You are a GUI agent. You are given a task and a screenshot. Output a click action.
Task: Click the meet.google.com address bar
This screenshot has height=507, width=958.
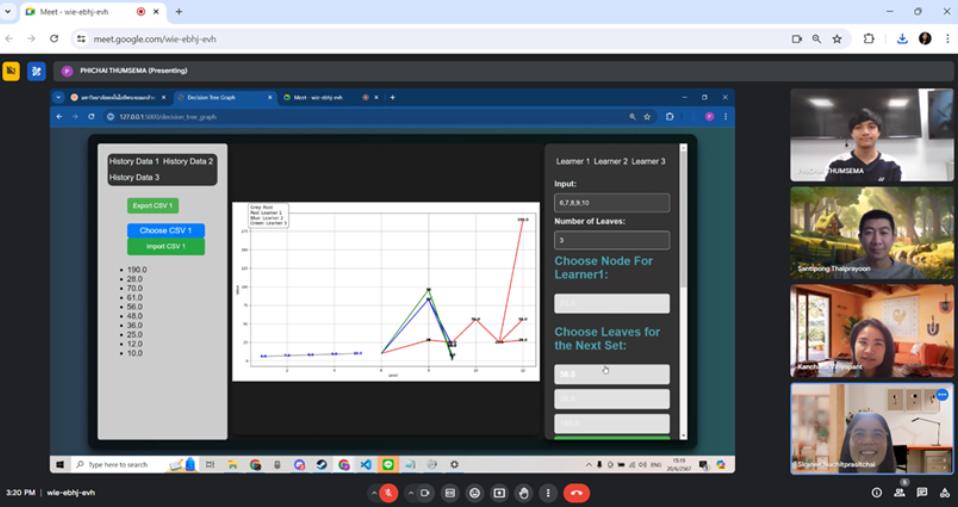tap(400, 39)
